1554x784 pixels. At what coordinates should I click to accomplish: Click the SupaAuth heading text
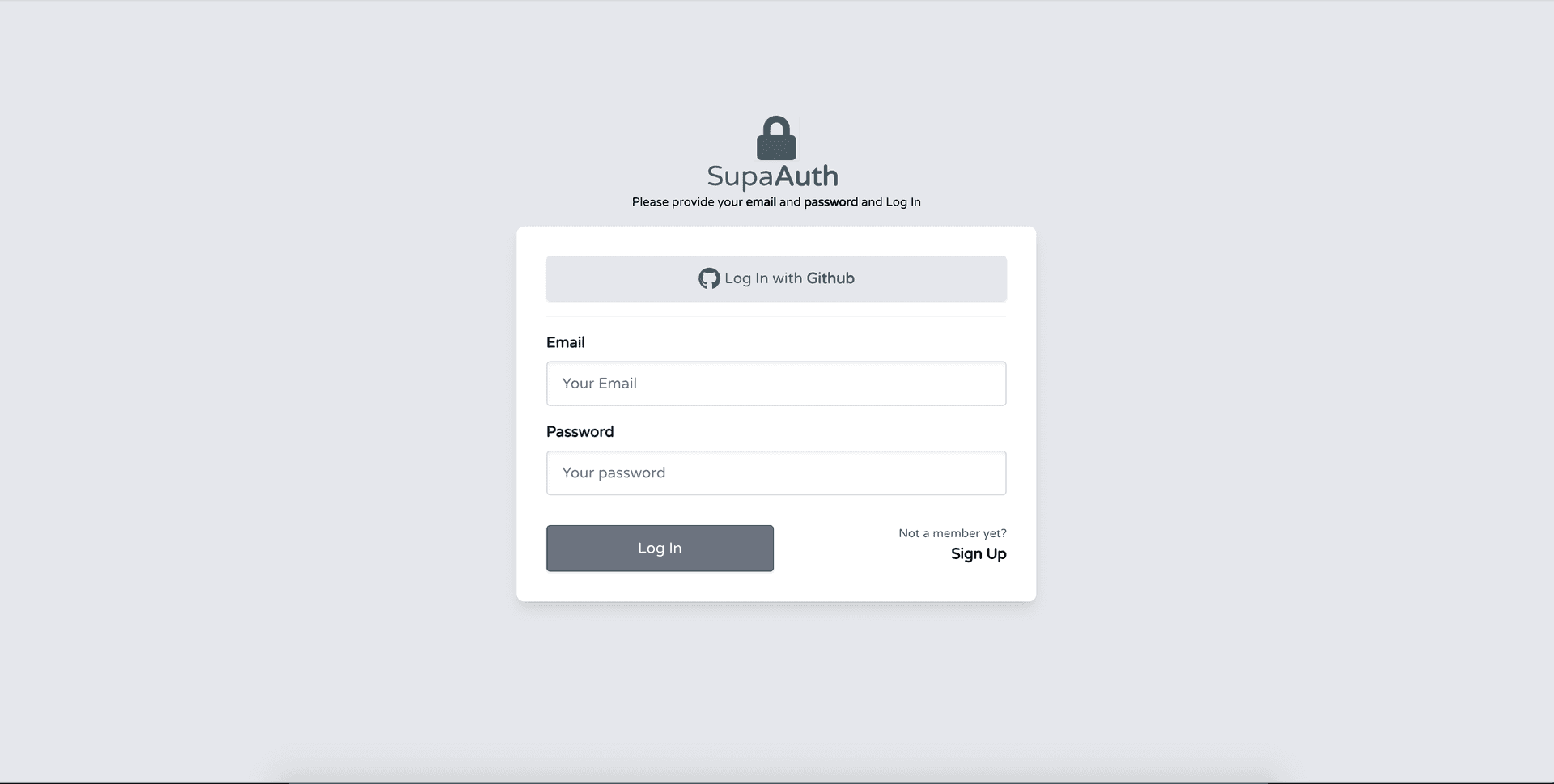pos(772,176)
